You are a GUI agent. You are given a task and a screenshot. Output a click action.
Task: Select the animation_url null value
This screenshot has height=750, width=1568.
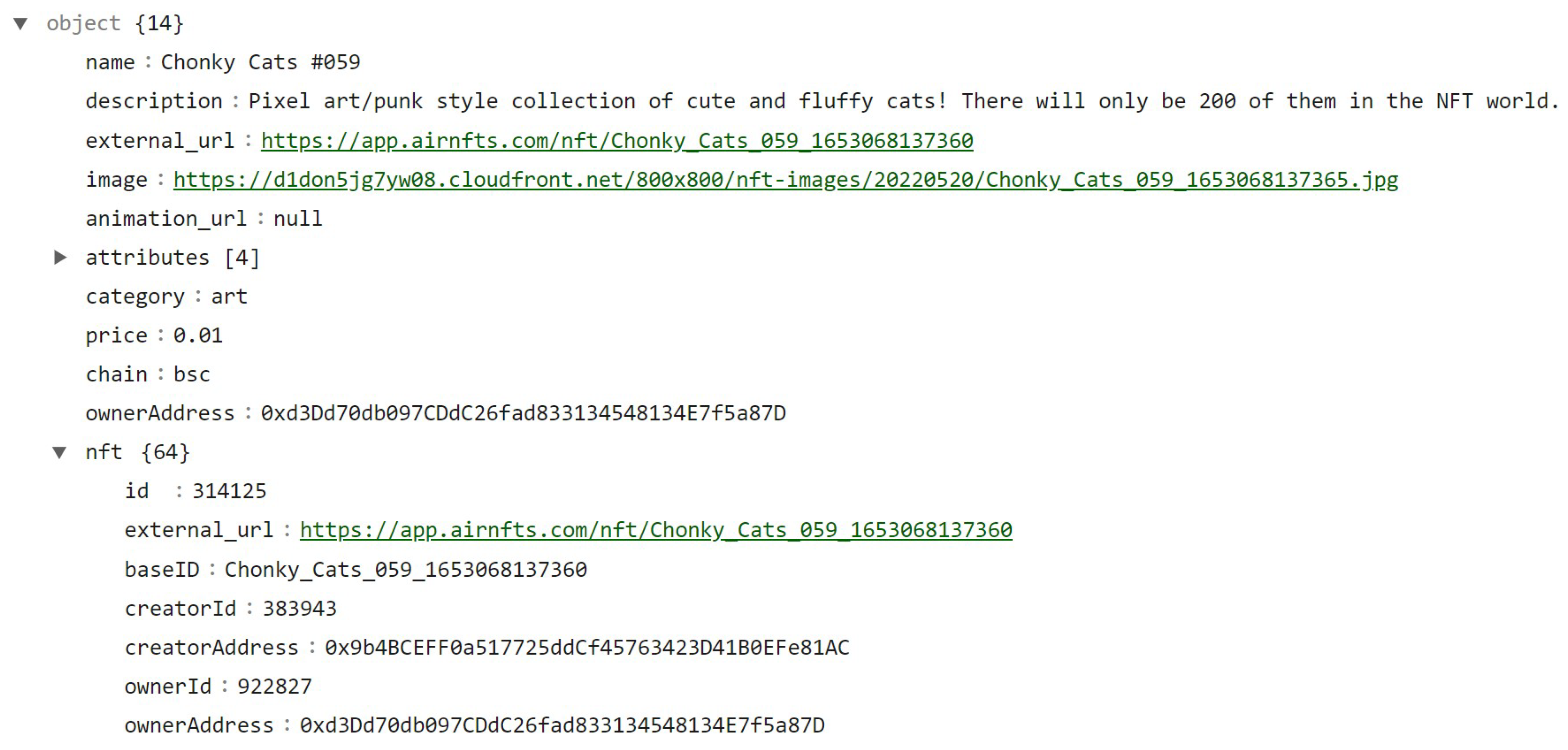tap(298, 219)
